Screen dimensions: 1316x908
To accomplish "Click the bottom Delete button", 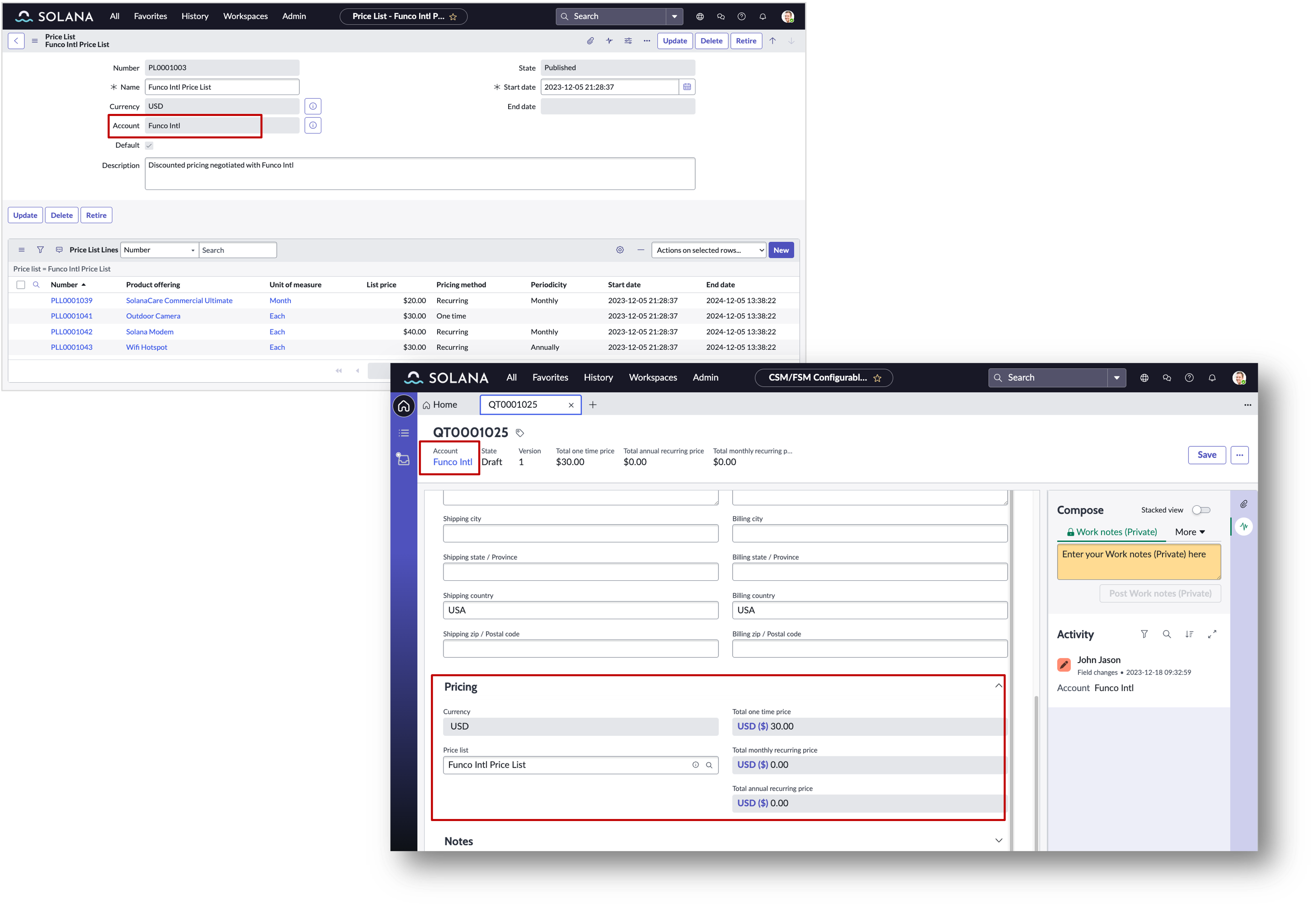I will (61, 215).
